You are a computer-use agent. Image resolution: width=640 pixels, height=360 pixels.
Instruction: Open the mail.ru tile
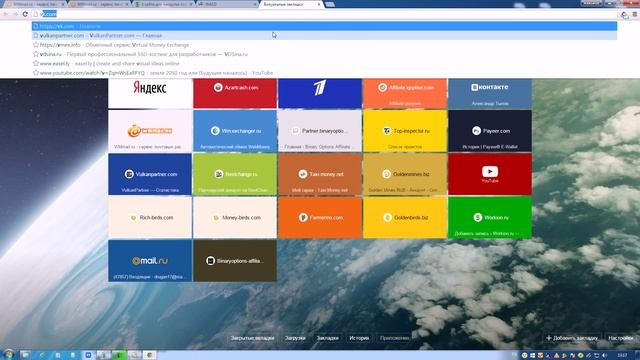(x=150, y=261)
